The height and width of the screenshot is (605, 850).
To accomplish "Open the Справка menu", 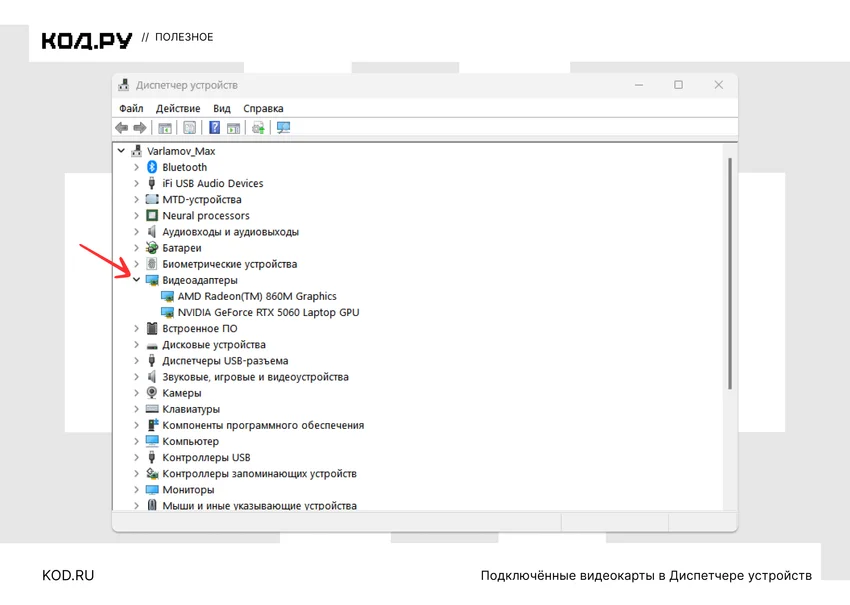I will [x=263, y=108].
